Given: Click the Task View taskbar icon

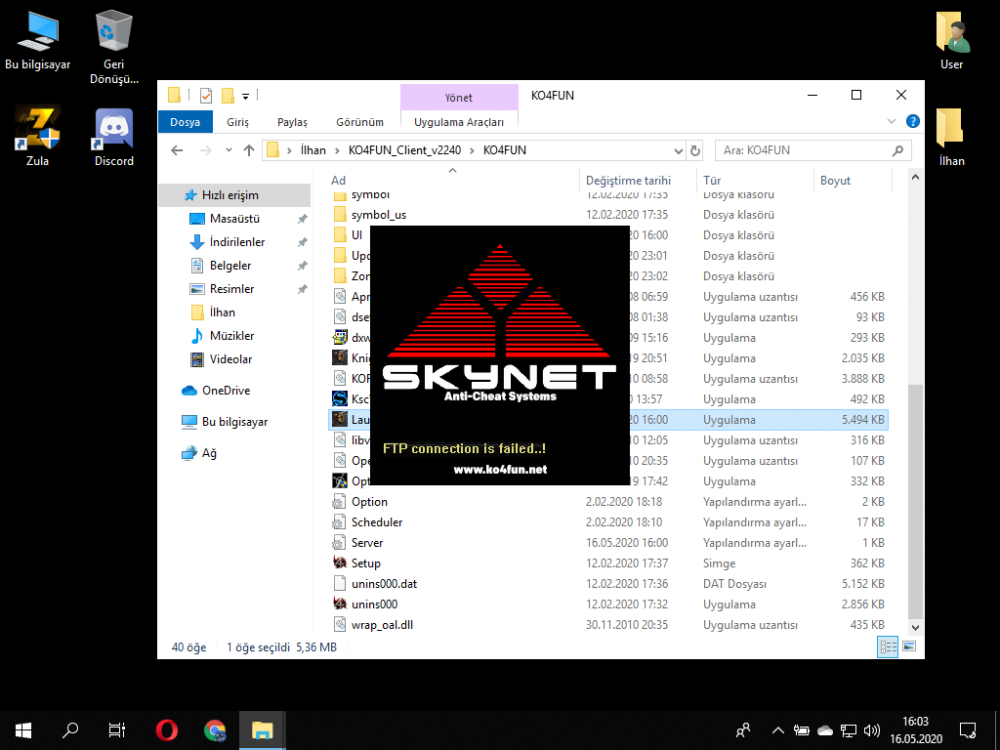Looking at the screenshot, I should tap(117, 730).
